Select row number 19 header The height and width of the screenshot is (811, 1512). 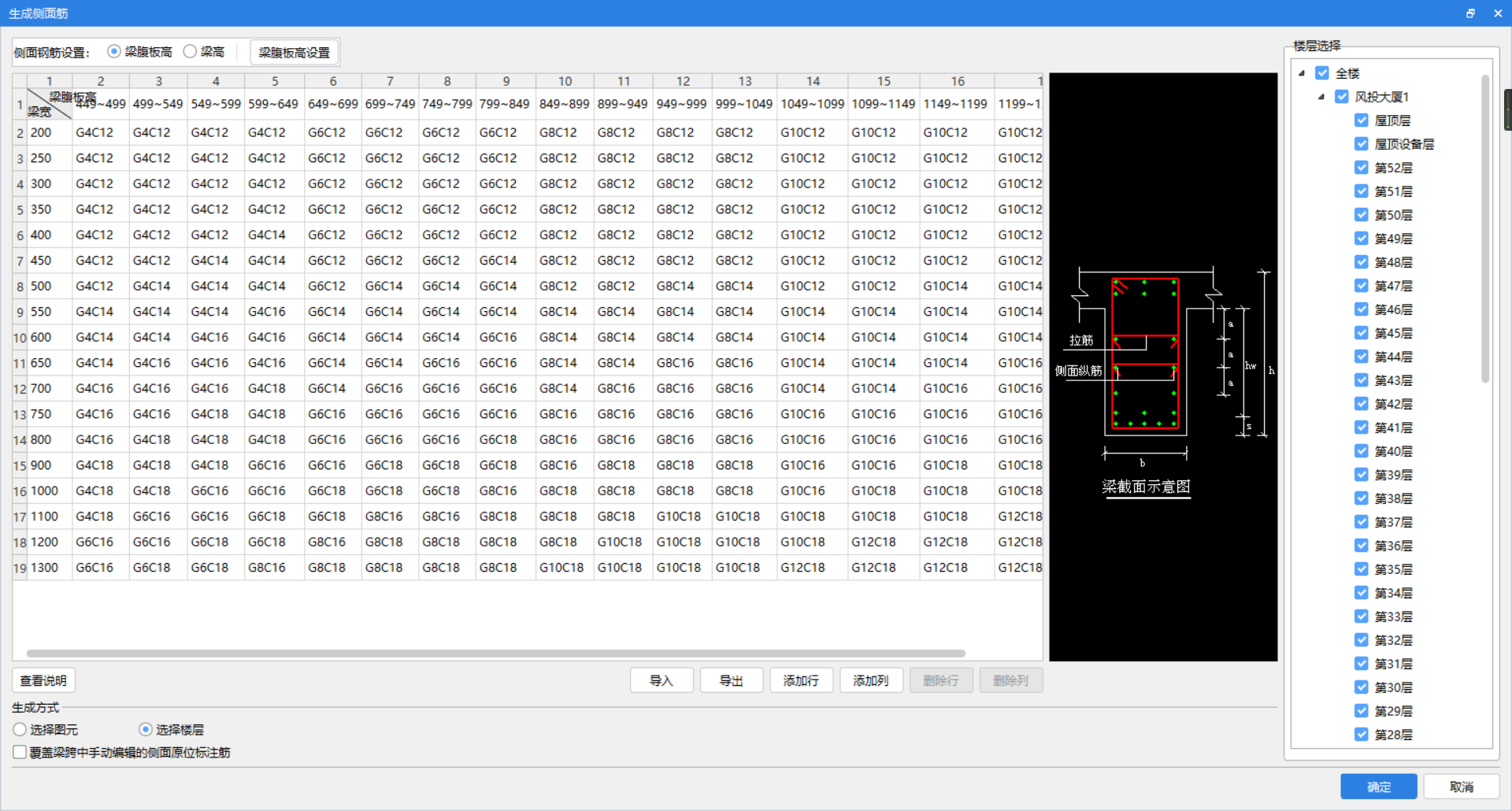point(20,568)
